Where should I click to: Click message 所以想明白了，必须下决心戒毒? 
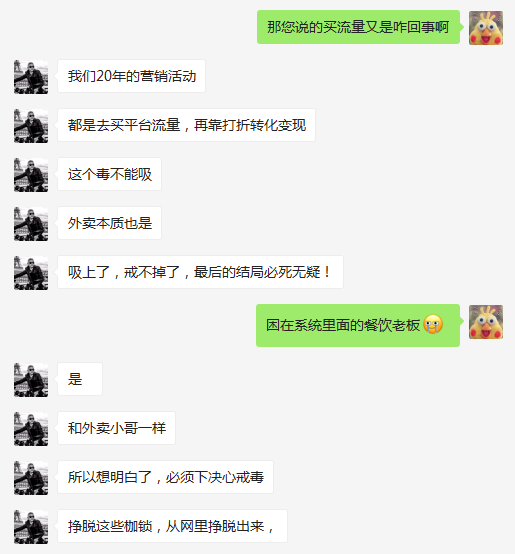click(x=165, y=477)
